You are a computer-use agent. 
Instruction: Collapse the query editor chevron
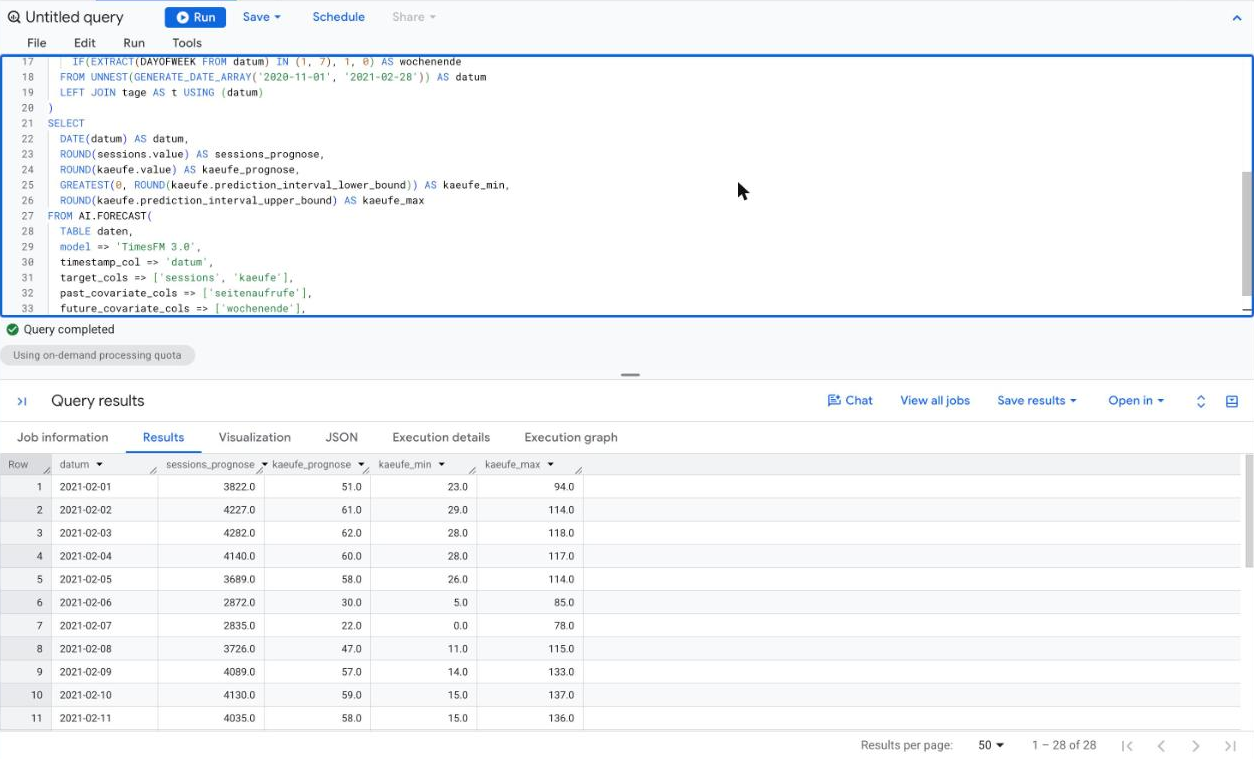point(1237,18)
